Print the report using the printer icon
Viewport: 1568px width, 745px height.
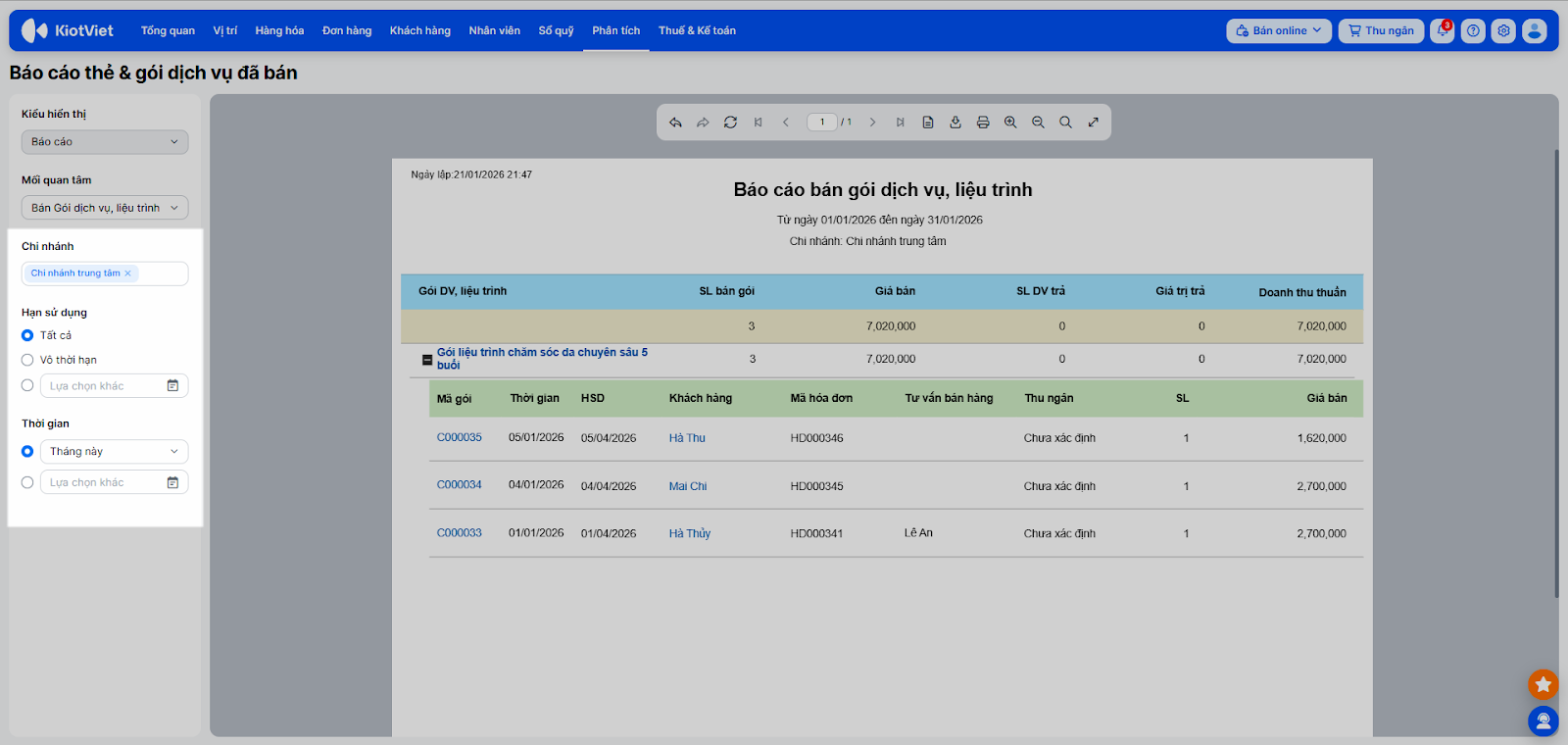point(983,123)
